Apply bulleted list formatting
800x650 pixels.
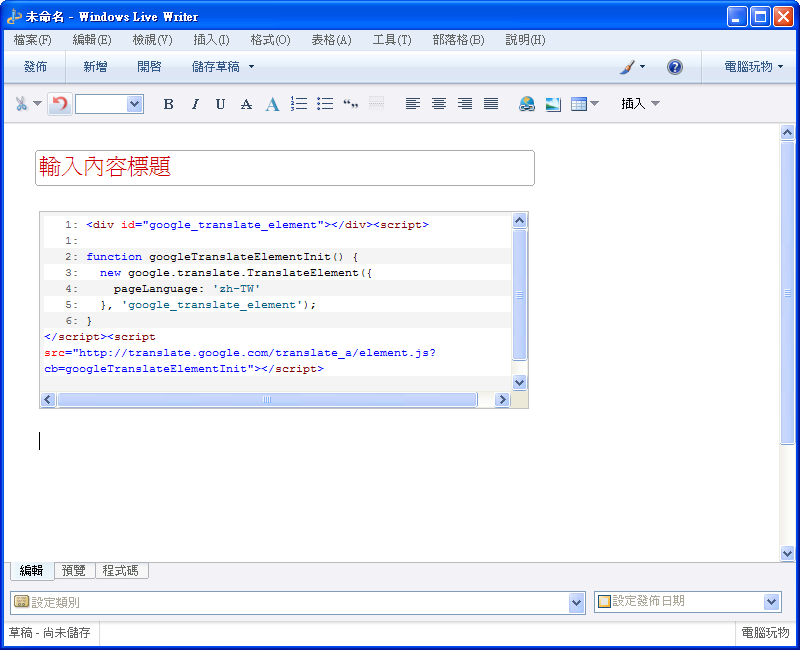(325, 104)
